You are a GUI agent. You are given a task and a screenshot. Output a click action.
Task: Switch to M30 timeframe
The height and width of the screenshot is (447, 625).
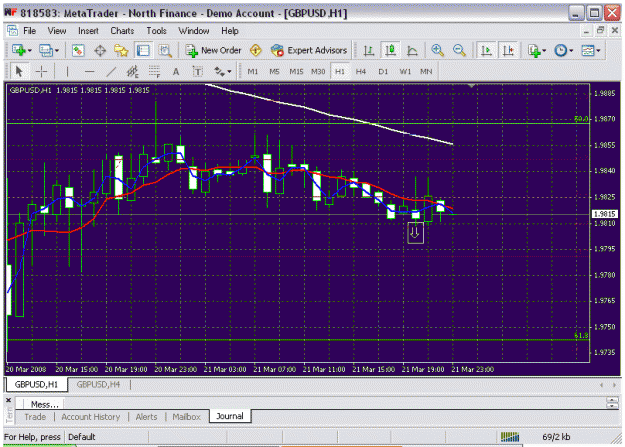(x=318, y=72)
